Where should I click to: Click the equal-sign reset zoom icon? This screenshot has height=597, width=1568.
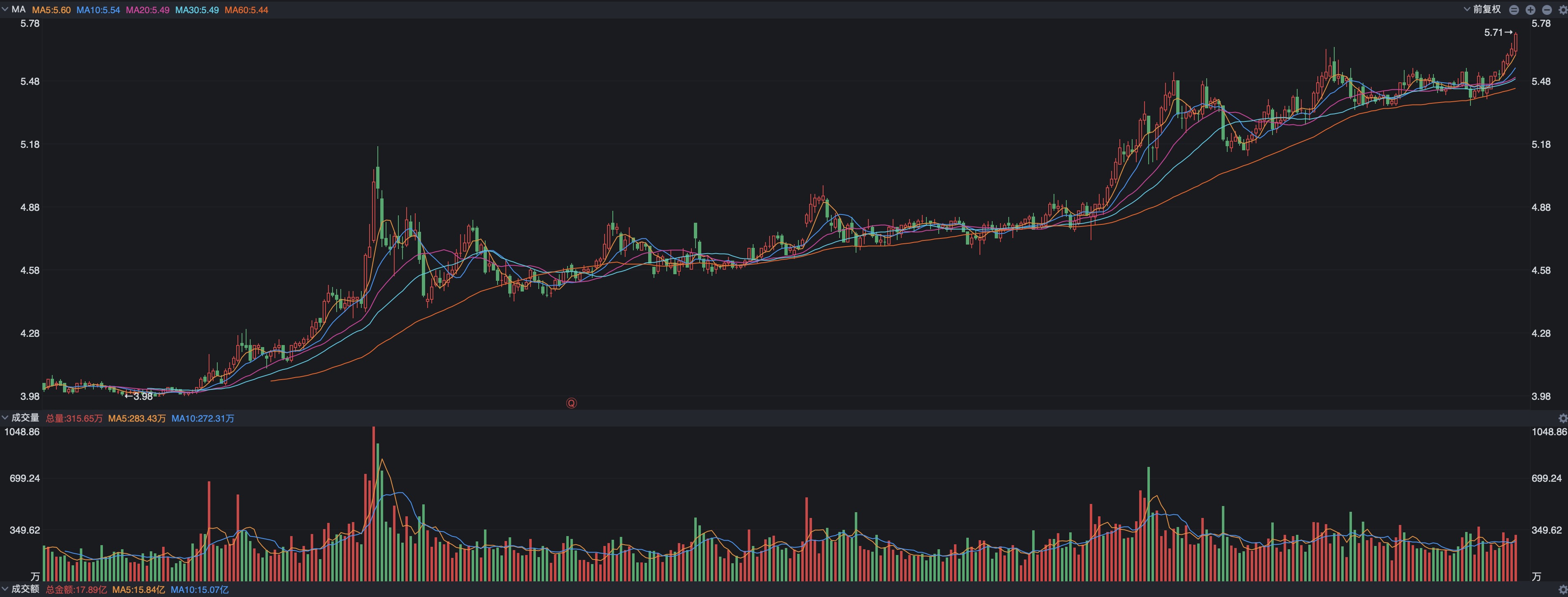pos(1514,10)
